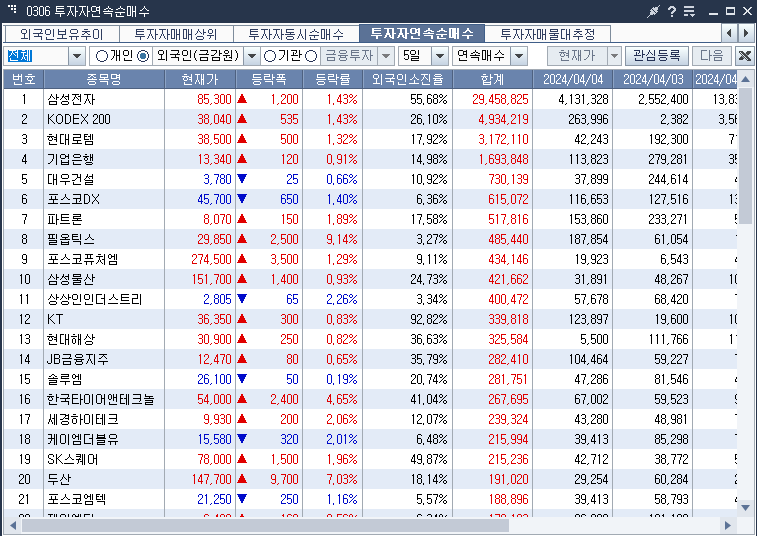Switch to 외국인보유추이 tab
Viewport: 757px width, 536px height.
click(x=61, y=34)
